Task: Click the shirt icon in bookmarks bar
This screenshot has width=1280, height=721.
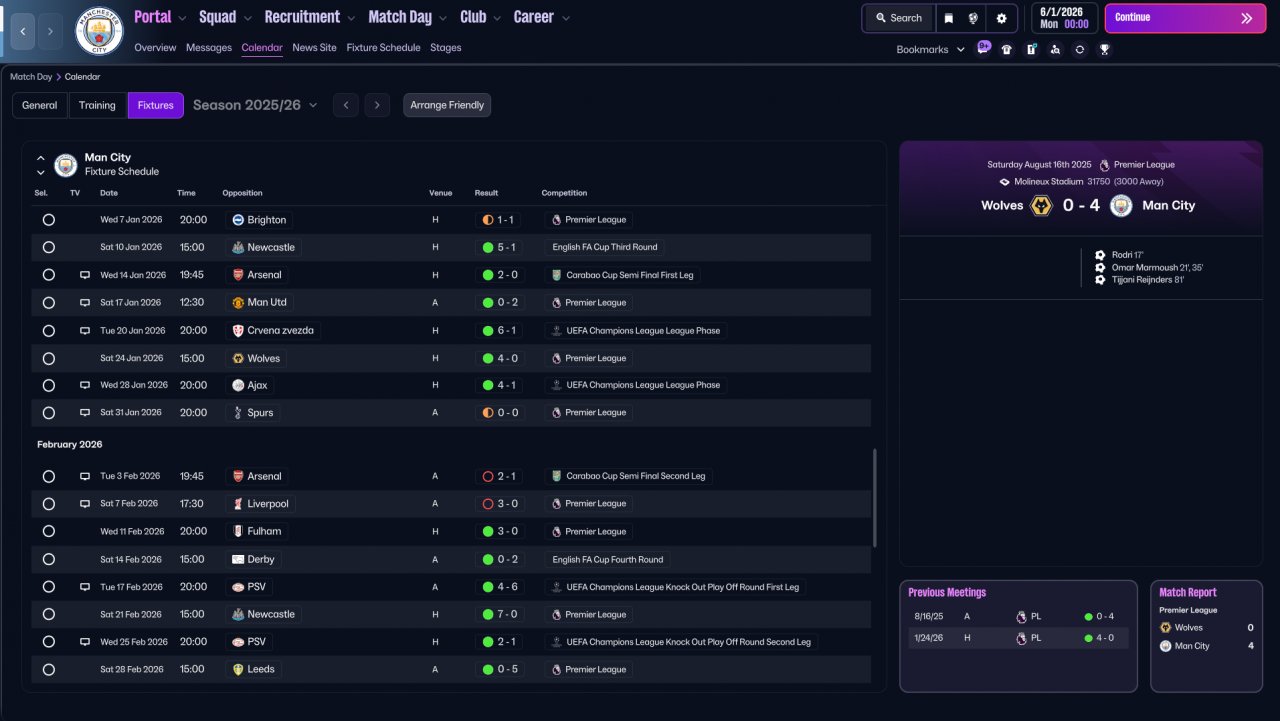Action: (x=1007, y=49)
